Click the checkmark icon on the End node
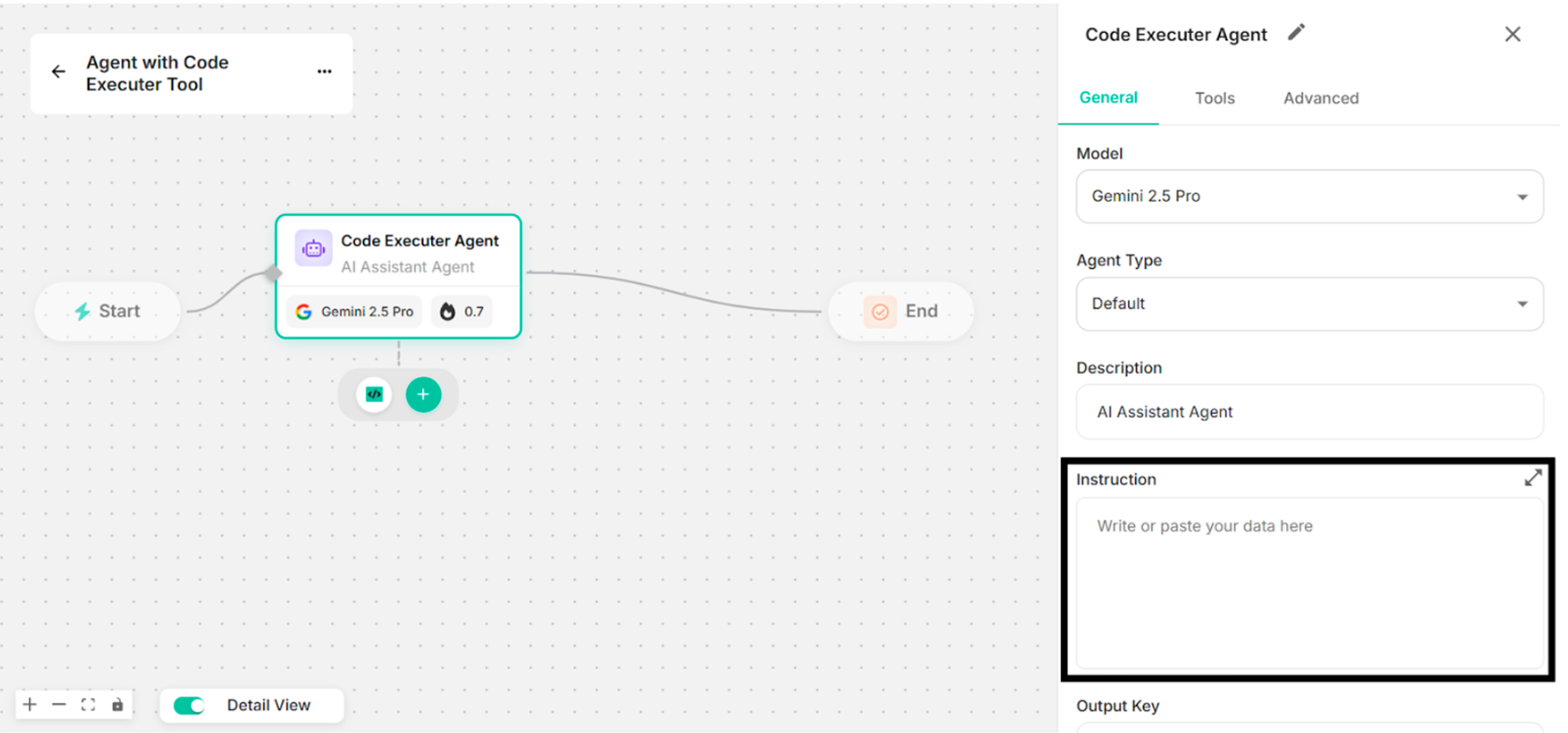Screen dimensions: 1568x733 [880, 312]
